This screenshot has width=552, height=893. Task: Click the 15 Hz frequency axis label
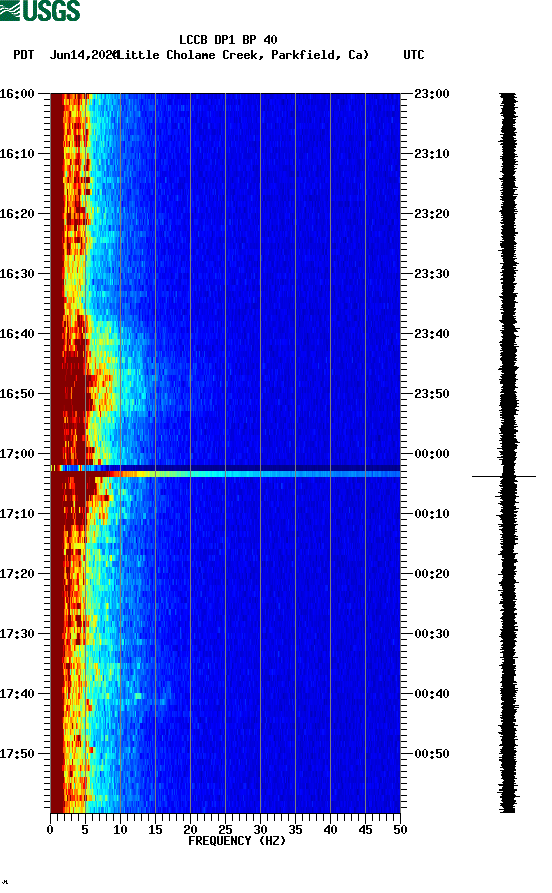tap(155, 830)
